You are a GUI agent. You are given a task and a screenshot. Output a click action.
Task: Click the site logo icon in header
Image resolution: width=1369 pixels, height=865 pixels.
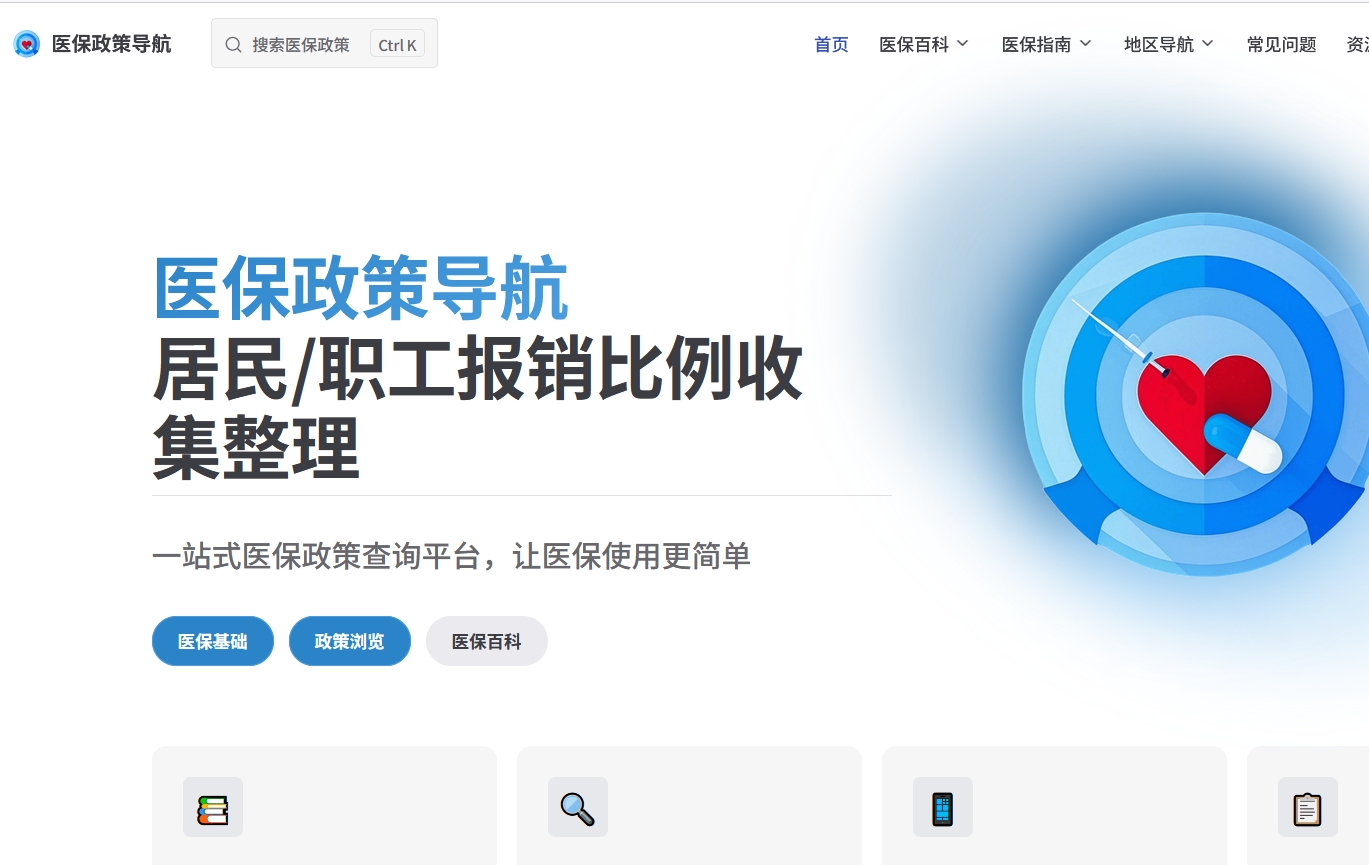click(27, 44)
